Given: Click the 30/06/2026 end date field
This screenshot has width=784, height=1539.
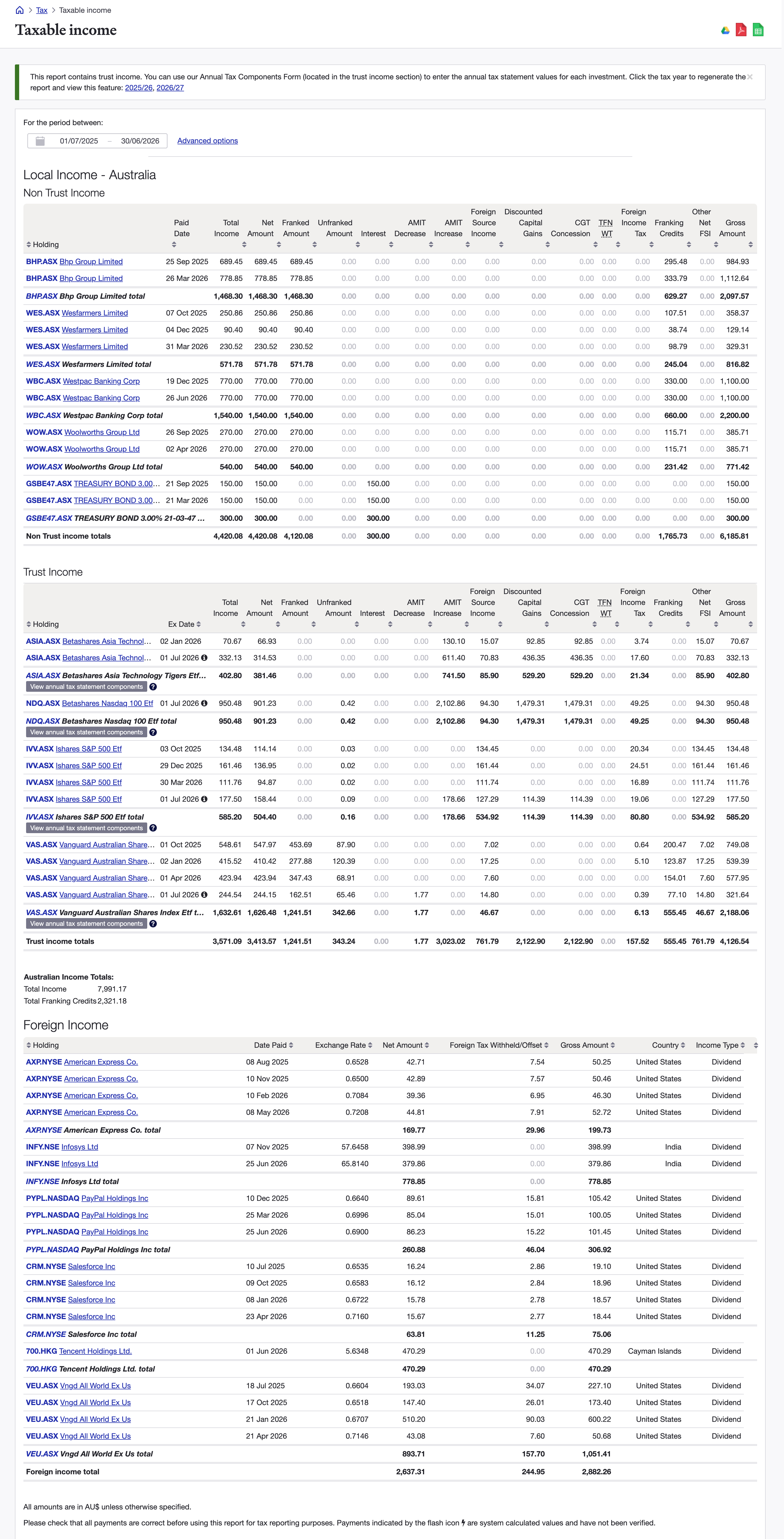Looking at the screenshot, I should (x=140, y=141).
